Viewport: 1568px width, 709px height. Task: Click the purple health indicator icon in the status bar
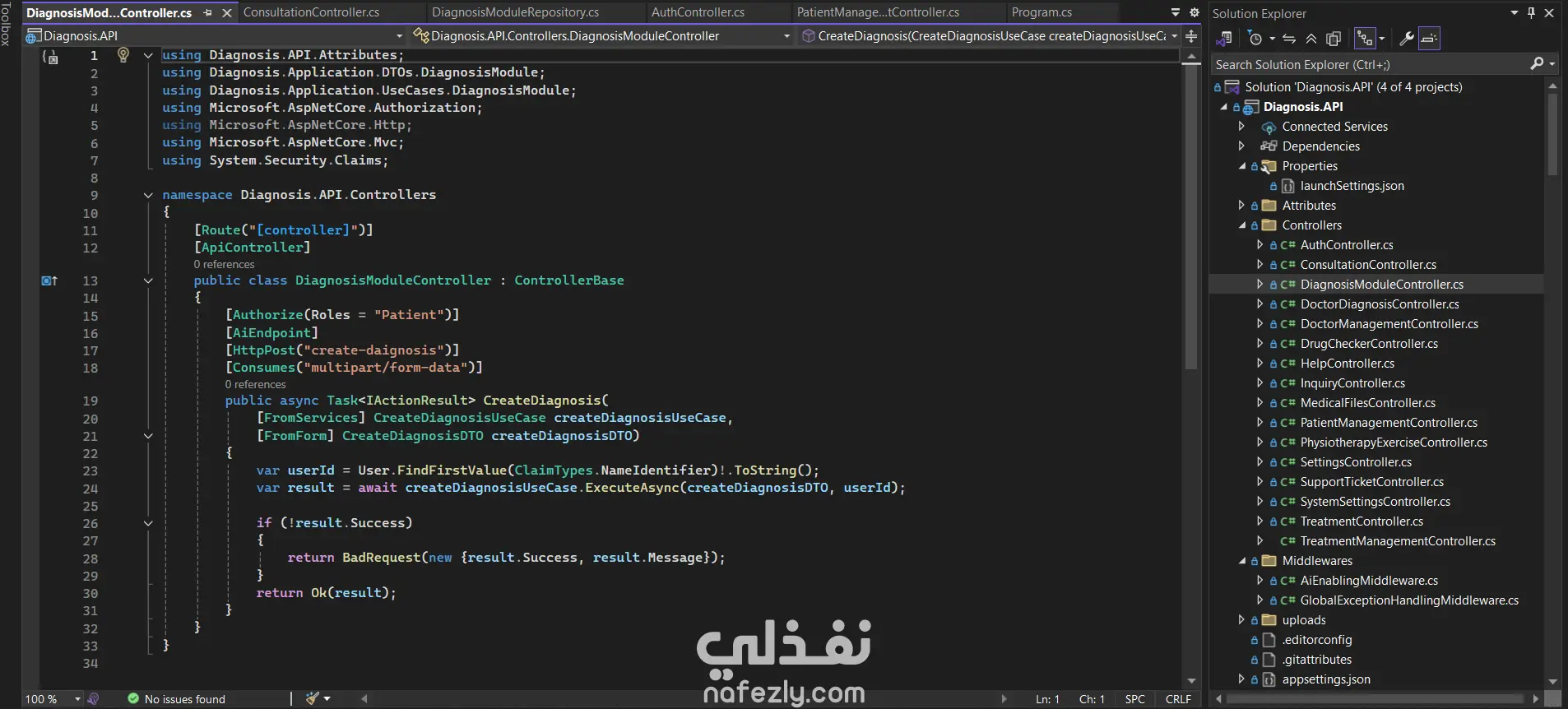click(x=94, y=698)
